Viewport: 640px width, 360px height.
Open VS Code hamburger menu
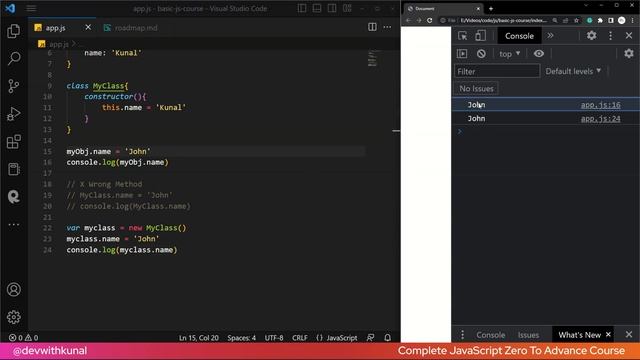coord(31,8)
